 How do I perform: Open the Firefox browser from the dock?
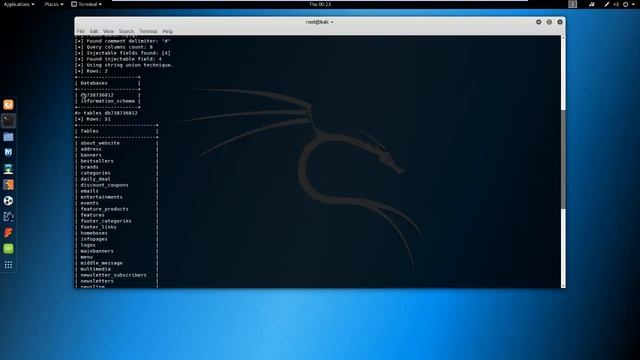[x=8, y=105]
